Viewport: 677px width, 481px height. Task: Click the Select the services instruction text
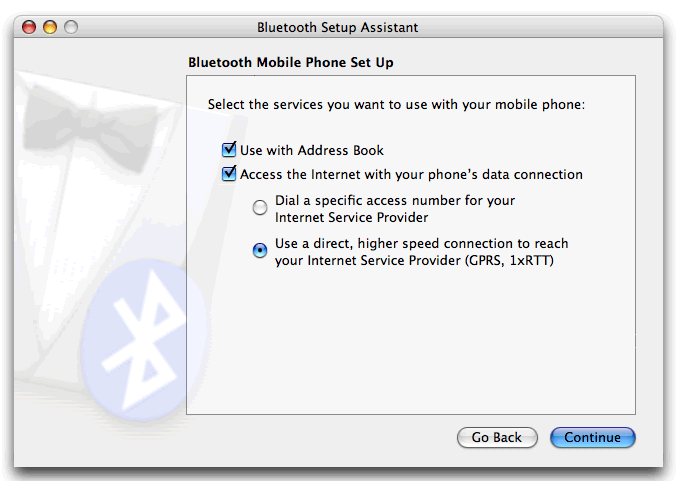tap(395, 103)
